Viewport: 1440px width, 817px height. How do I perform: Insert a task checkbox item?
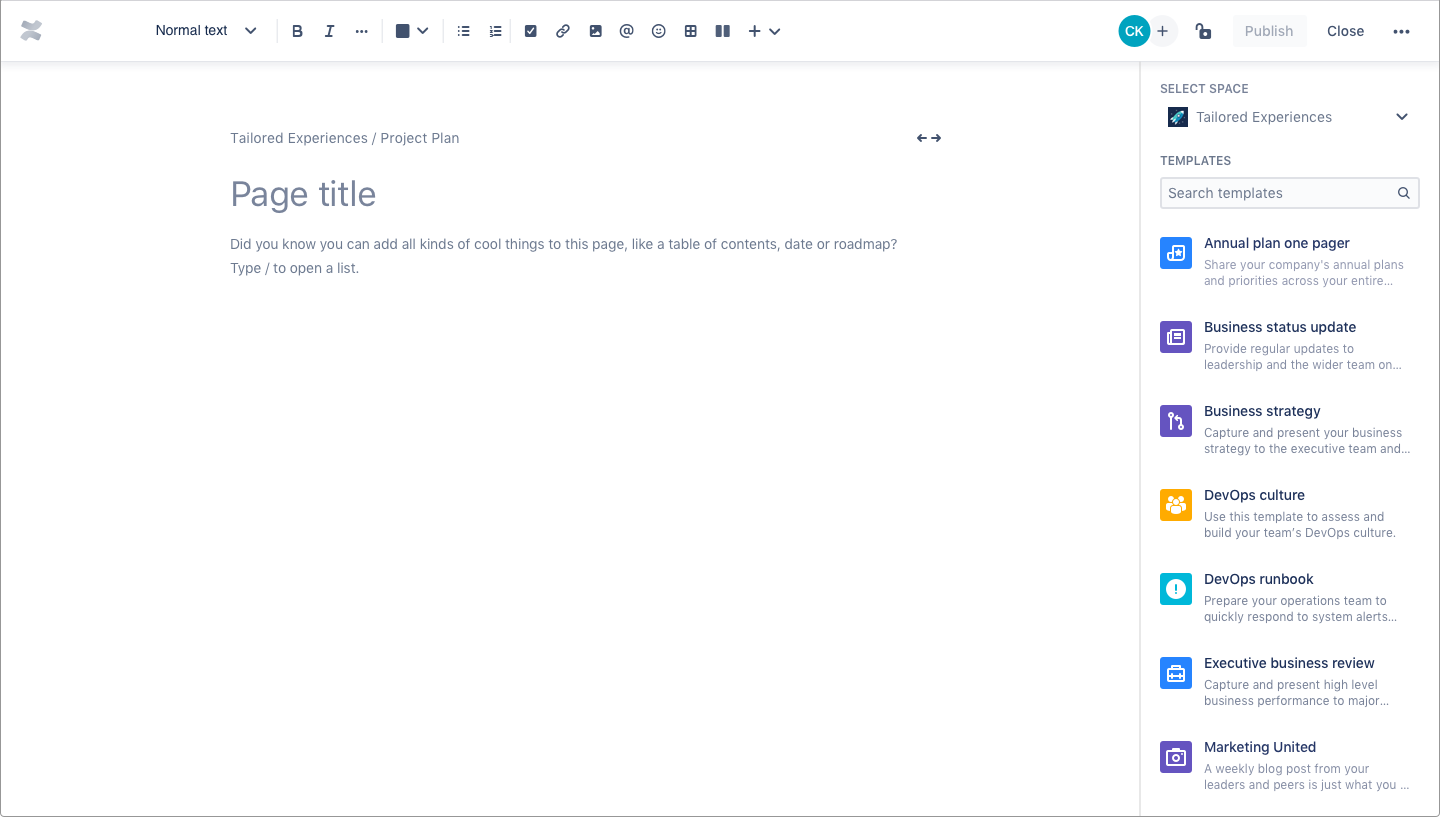(530, 30)
